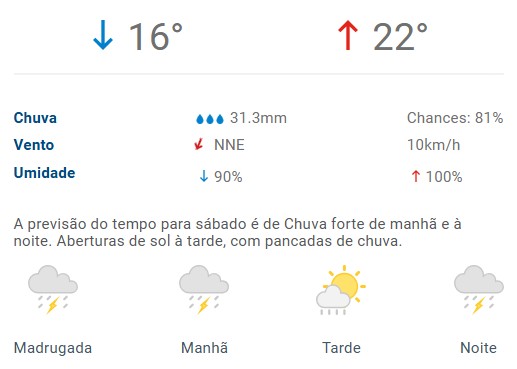Click the Chuva label
This screenshot has height=369, width=517.
[35, 118]
